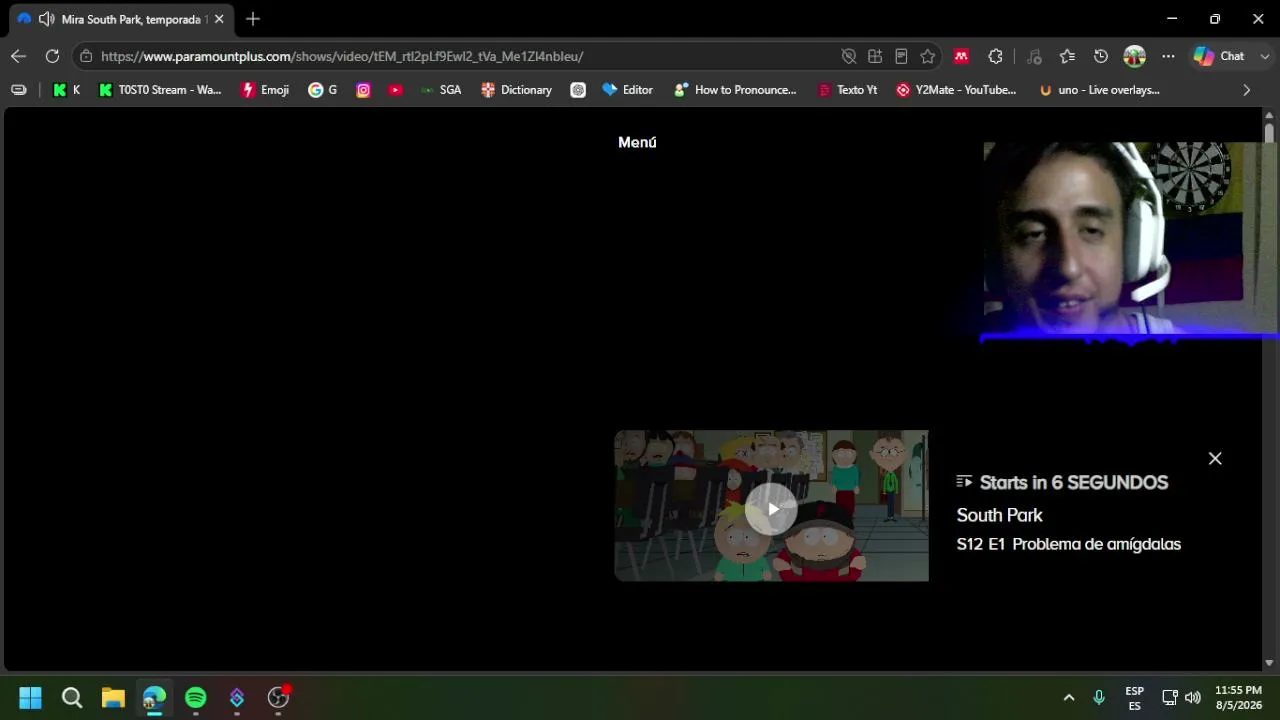Close the Mira South Park tab

point(219,19)
